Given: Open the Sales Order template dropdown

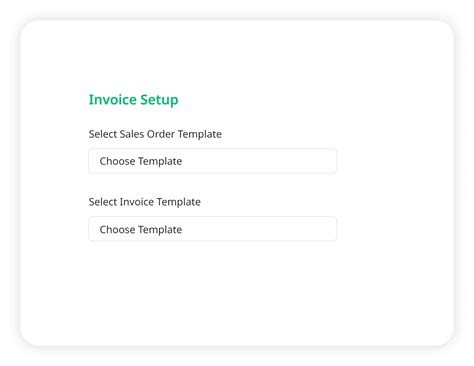Looking at the screenshot, I should pos(212,161).
